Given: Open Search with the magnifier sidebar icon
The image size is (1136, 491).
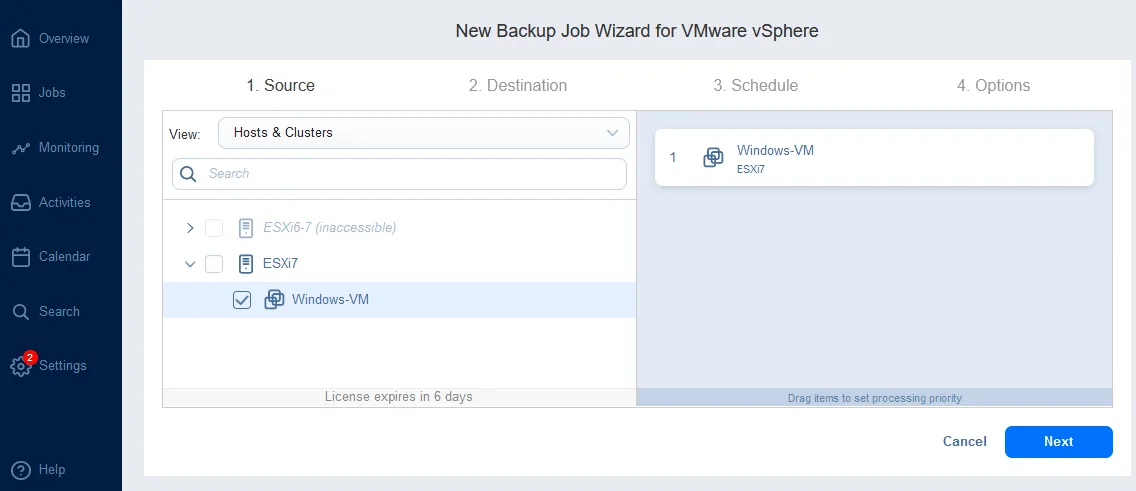Looking at the screenshot, I should (x=20, y=312).
